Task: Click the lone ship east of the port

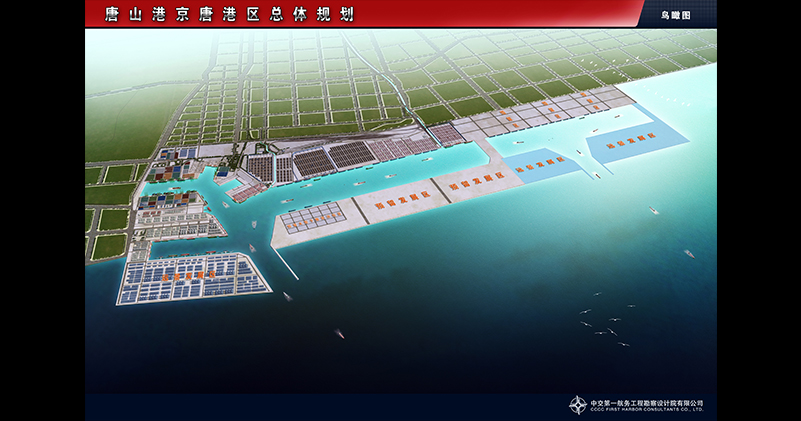Action: click(x=652, y=211)
